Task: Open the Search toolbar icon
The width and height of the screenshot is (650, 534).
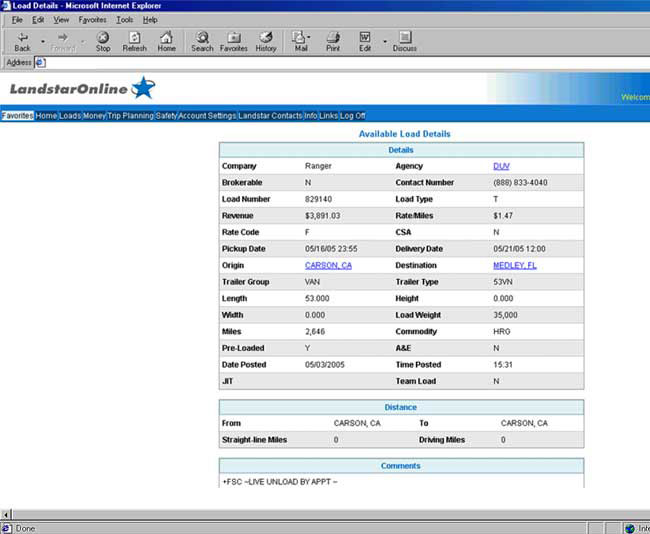Action: tap(202, 42)
